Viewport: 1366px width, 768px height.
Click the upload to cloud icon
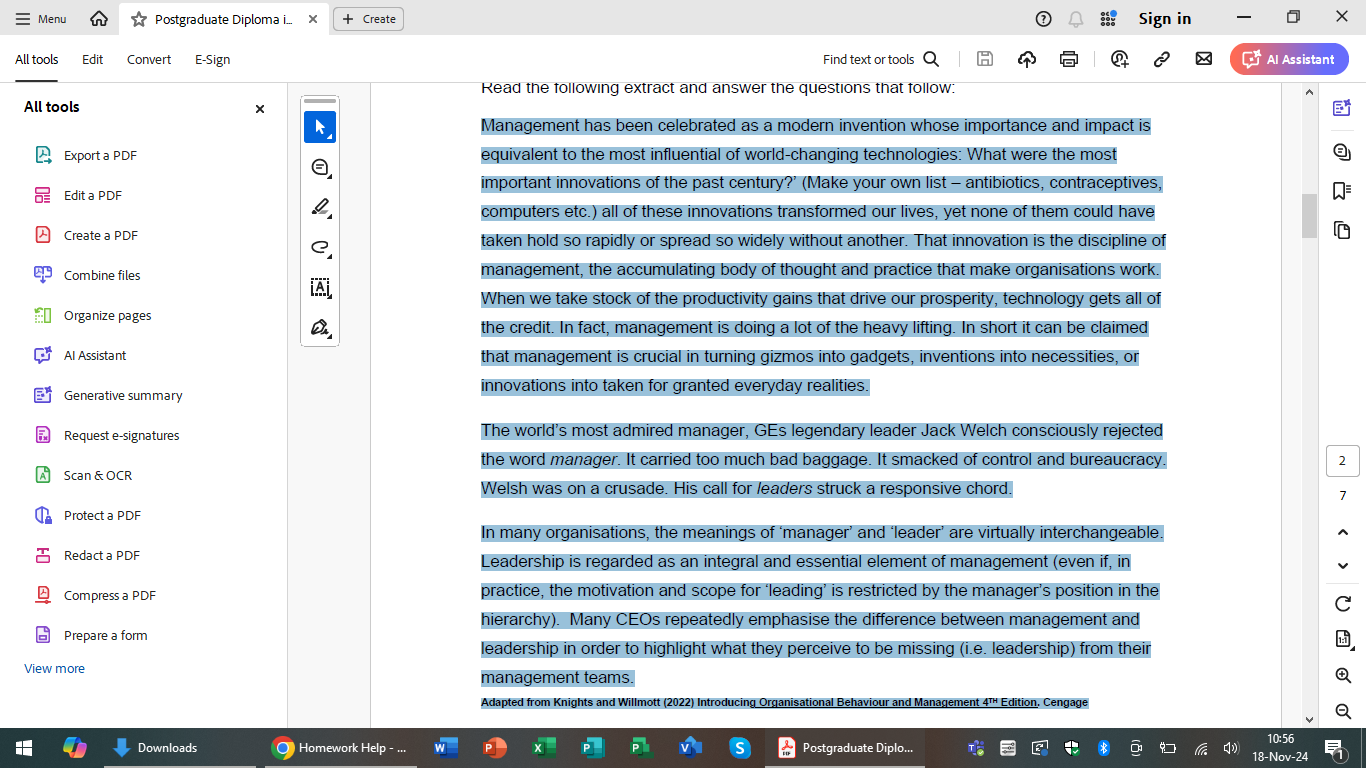pyautogui.click(x=1027, y=59)
